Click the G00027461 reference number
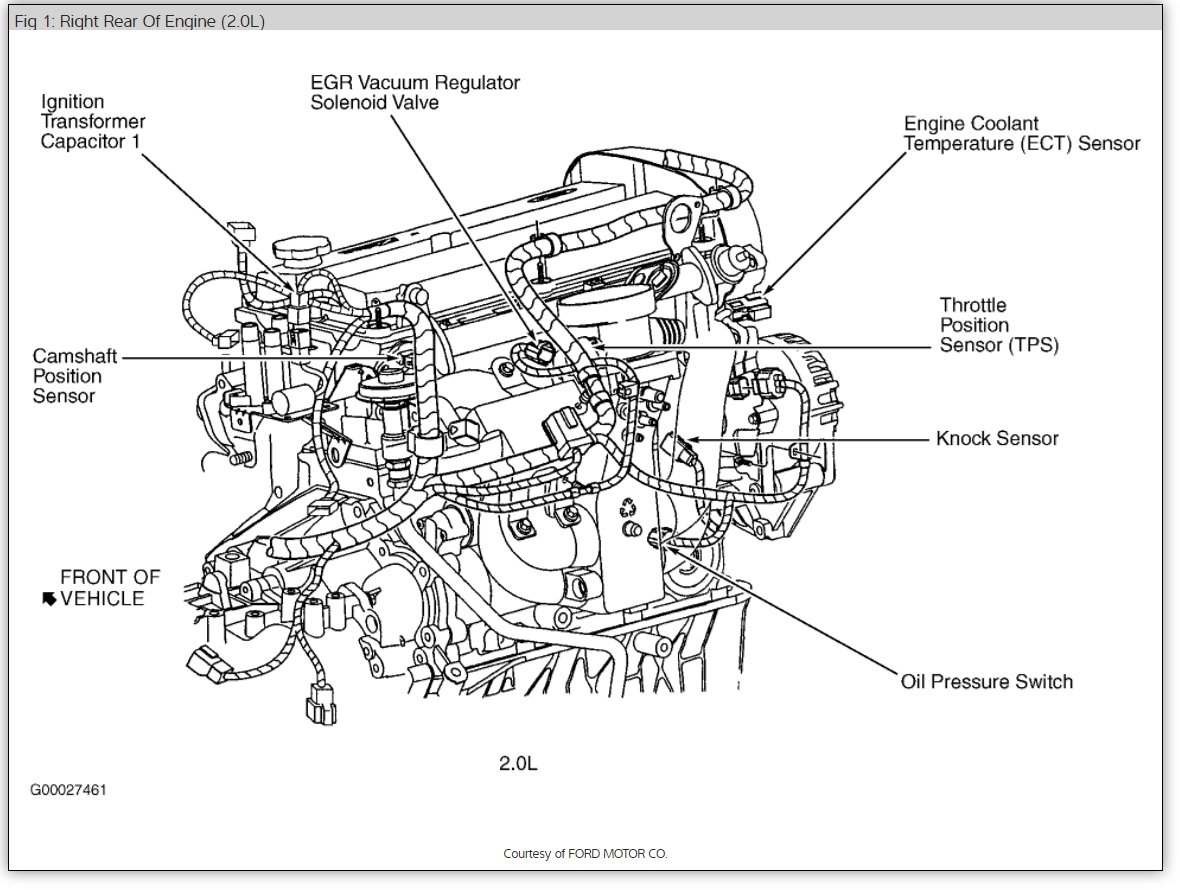The image size is (1180, 890). point(68,790)
